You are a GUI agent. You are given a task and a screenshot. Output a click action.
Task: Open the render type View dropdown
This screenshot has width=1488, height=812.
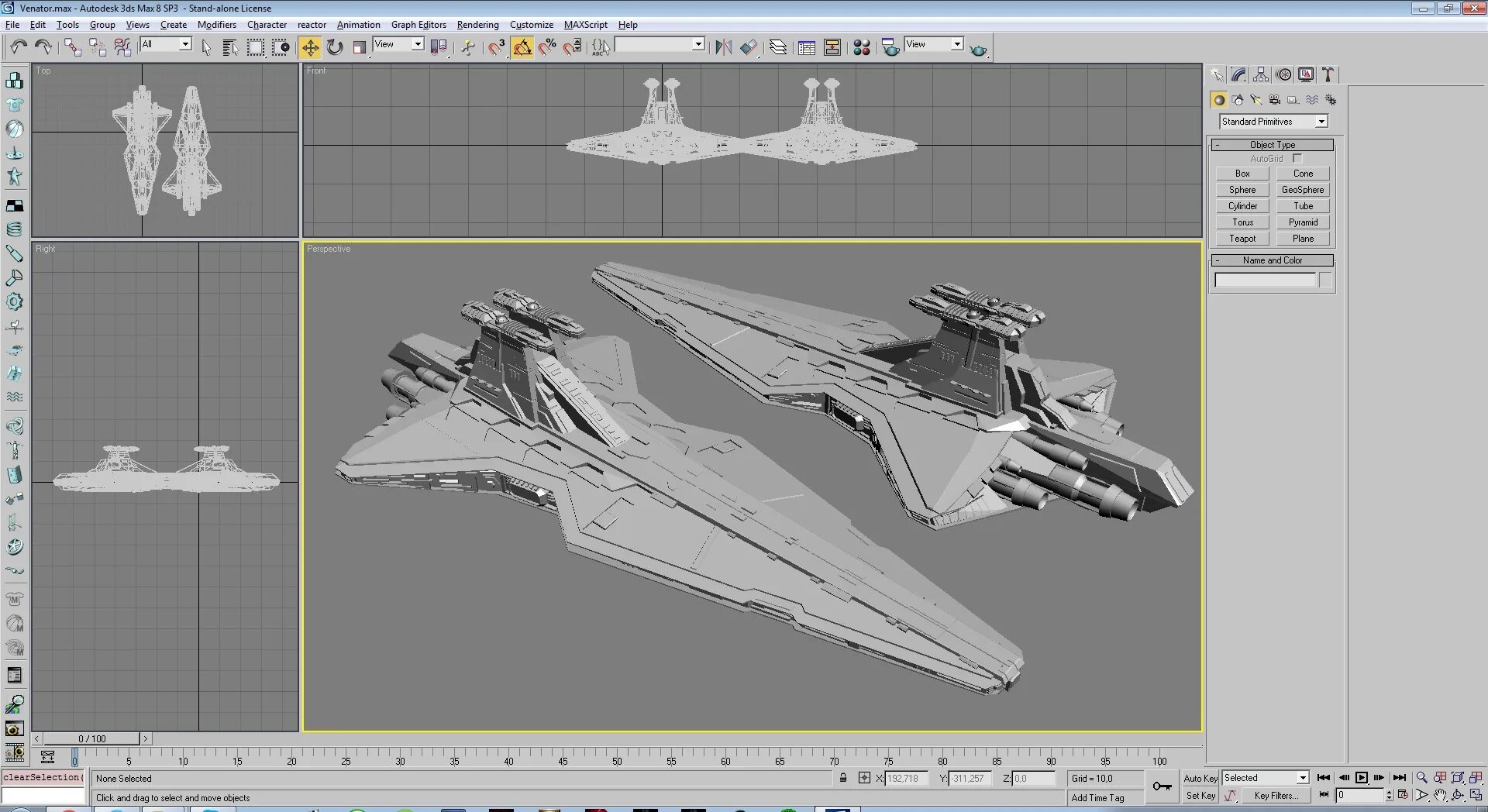[957, 44]
